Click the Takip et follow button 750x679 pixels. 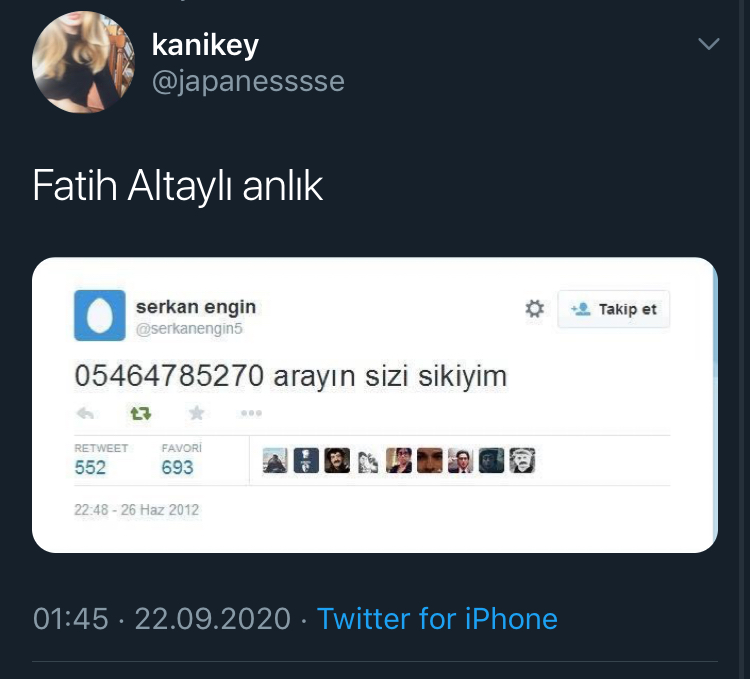tap(614, 309)
